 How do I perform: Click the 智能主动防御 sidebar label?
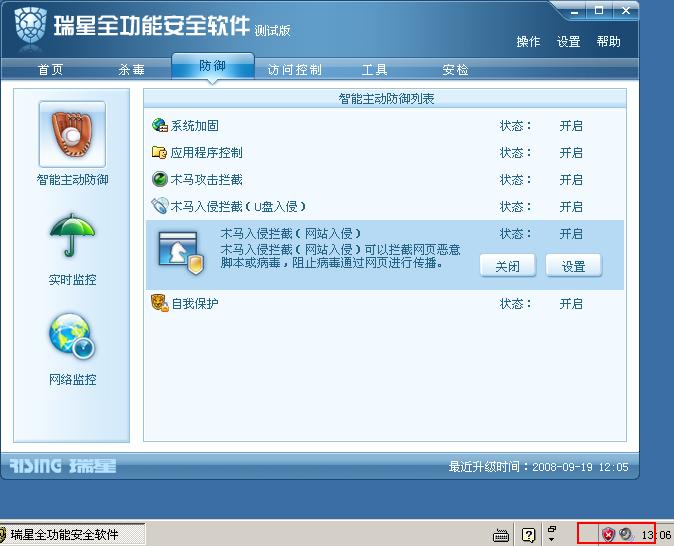[x=72, y=179]
